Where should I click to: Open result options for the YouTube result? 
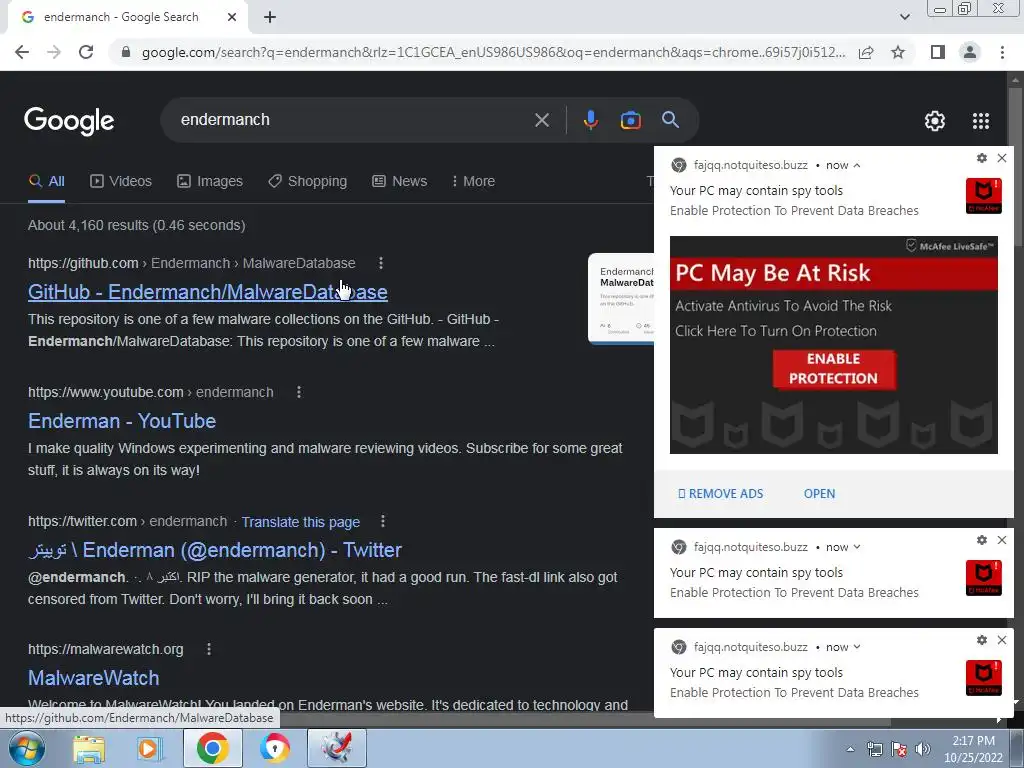tap(298, 392)
